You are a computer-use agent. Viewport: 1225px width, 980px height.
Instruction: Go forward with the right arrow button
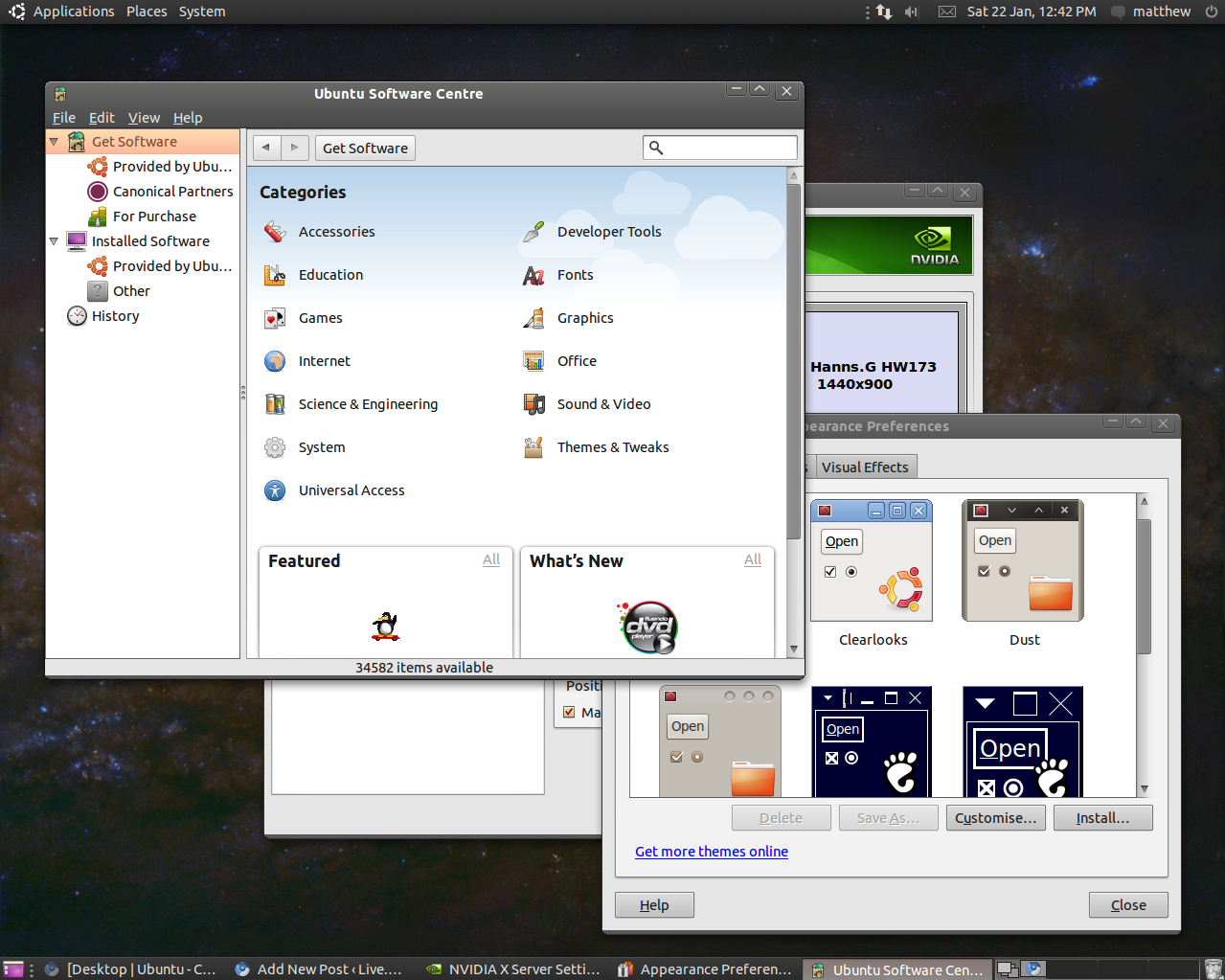coord(295,148)
